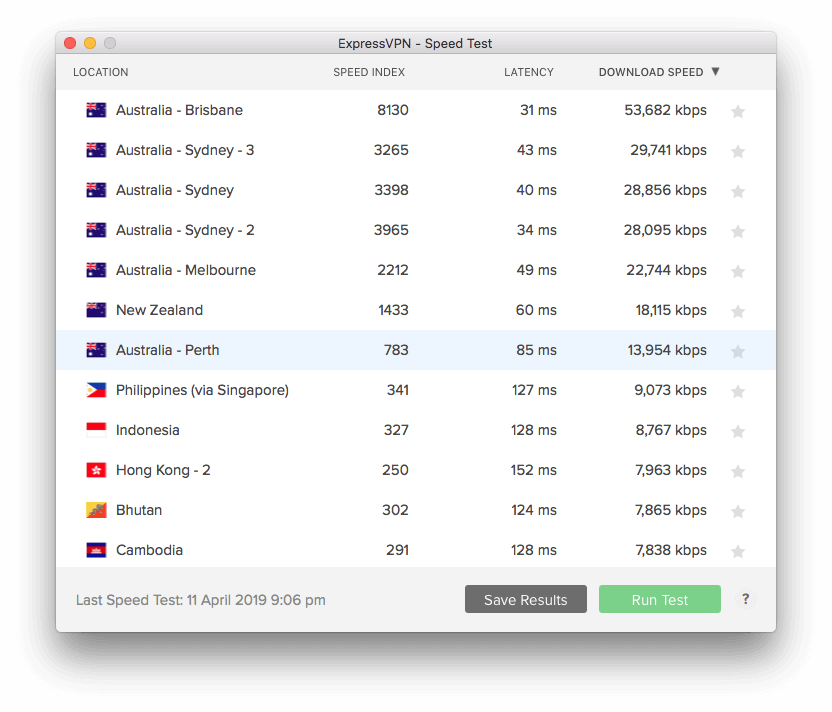Favorite the Australia - Brisbane server star
The width and height of the screenshot is (832, 712).
coord(738,111)
